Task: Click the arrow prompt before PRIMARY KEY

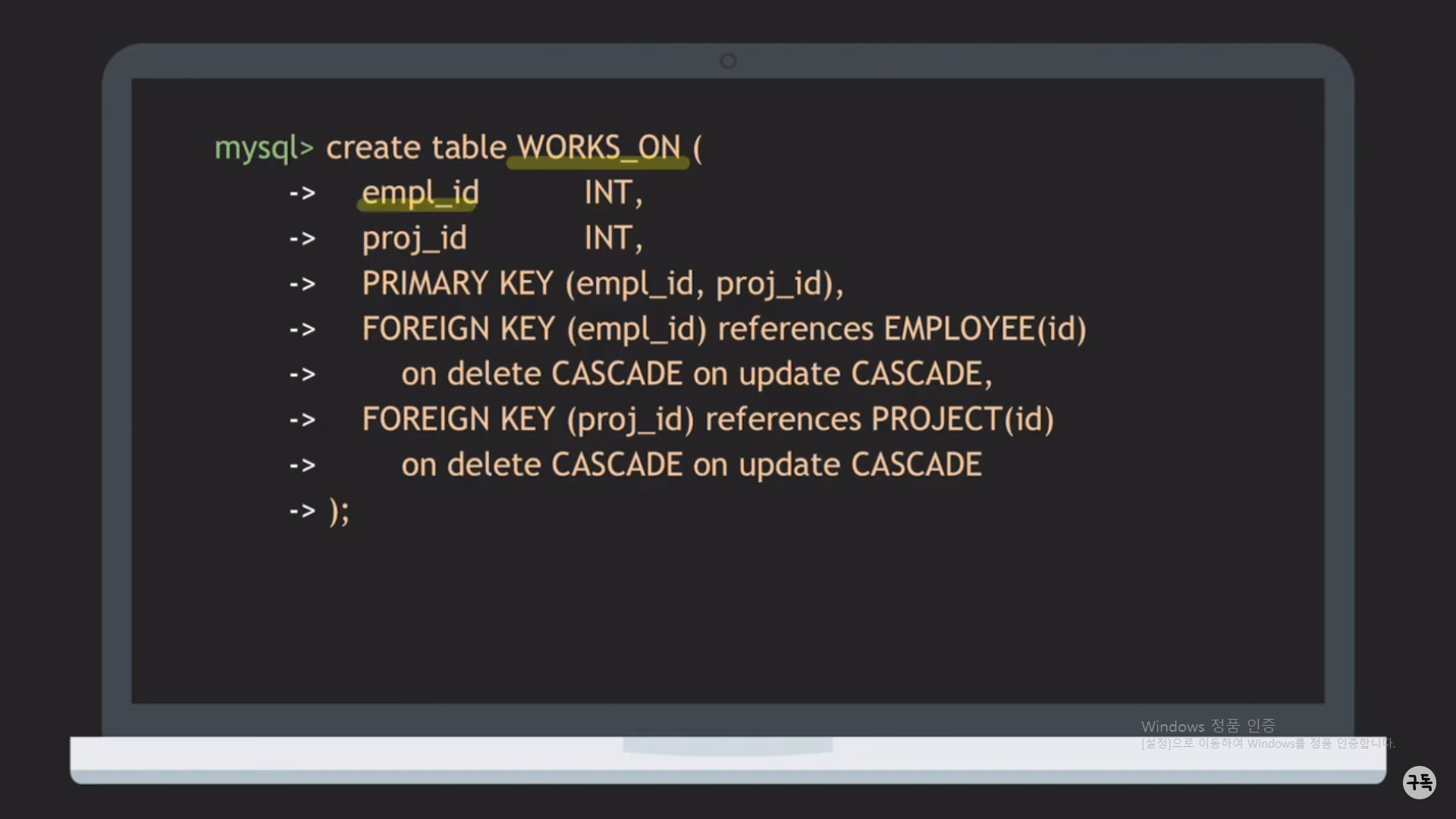Action: pyautogui.click(x=302, y=284)
